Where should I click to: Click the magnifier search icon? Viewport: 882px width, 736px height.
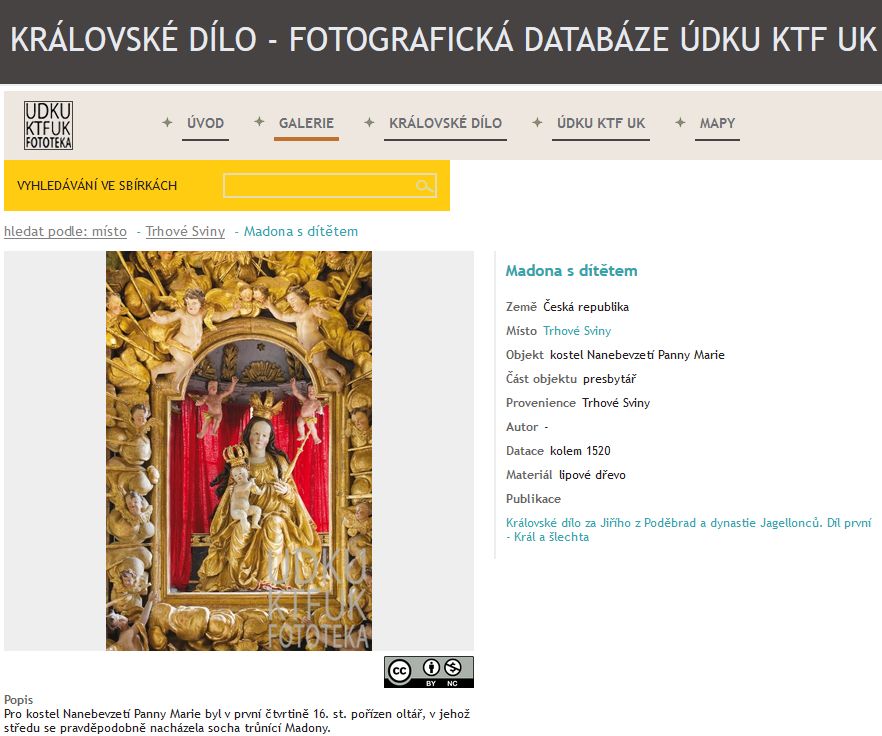tap(425, 186)
